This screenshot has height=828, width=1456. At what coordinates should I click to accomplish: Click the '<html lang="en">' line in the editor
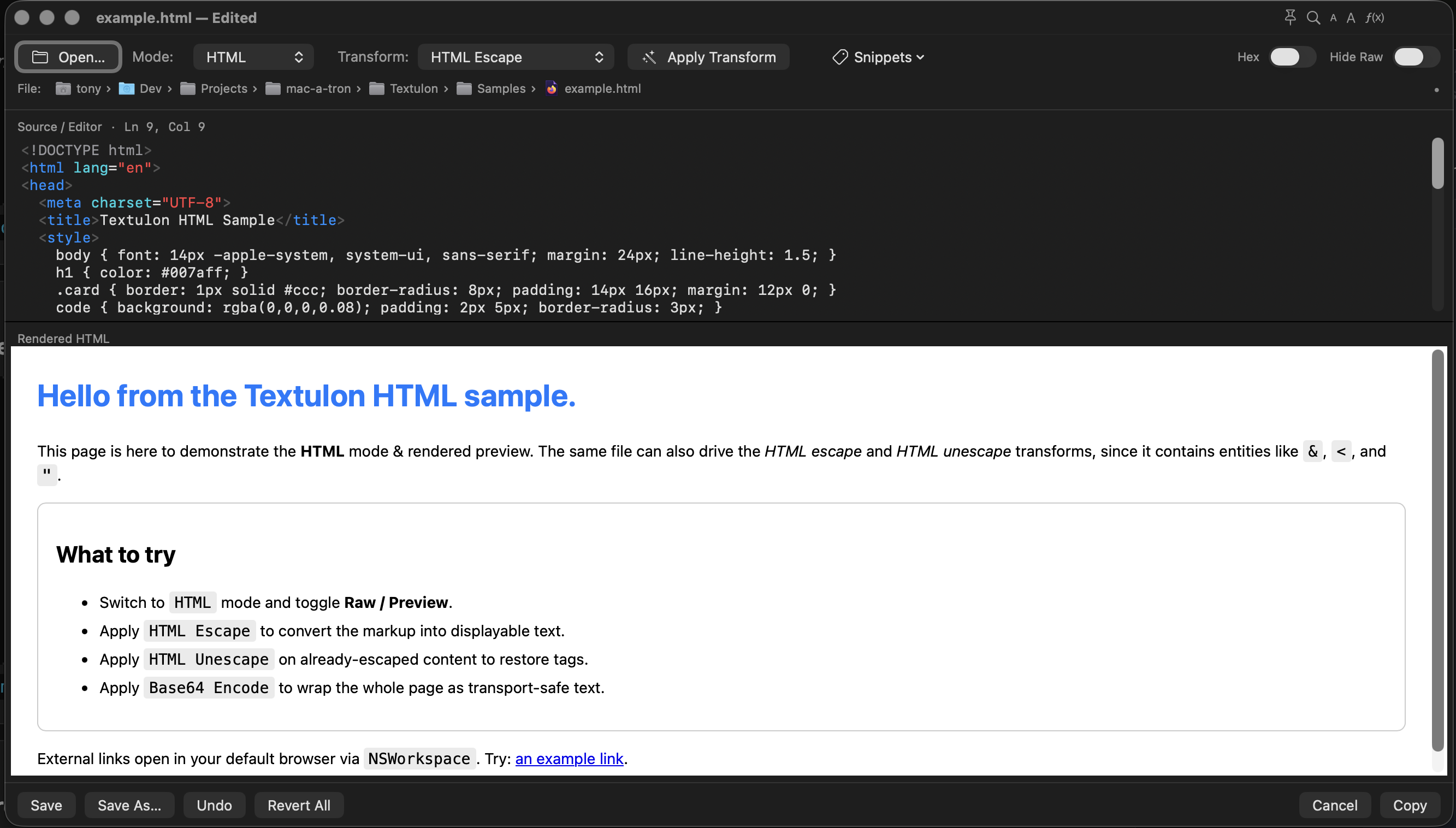click(x=91, y=168)
